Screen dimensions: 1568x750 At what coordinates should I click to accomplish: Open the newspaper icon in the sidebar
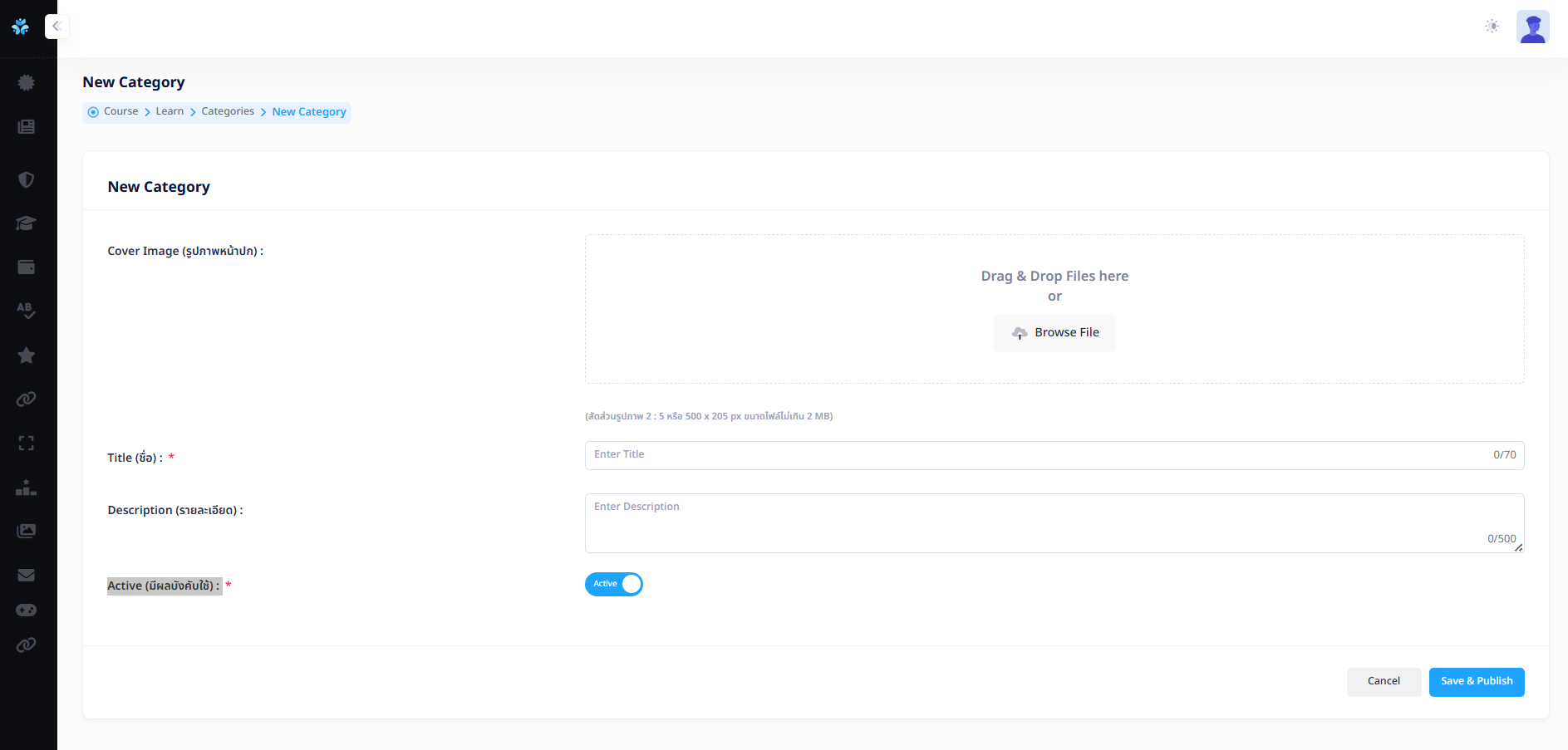pyautogui.click(x=27, y=127)
